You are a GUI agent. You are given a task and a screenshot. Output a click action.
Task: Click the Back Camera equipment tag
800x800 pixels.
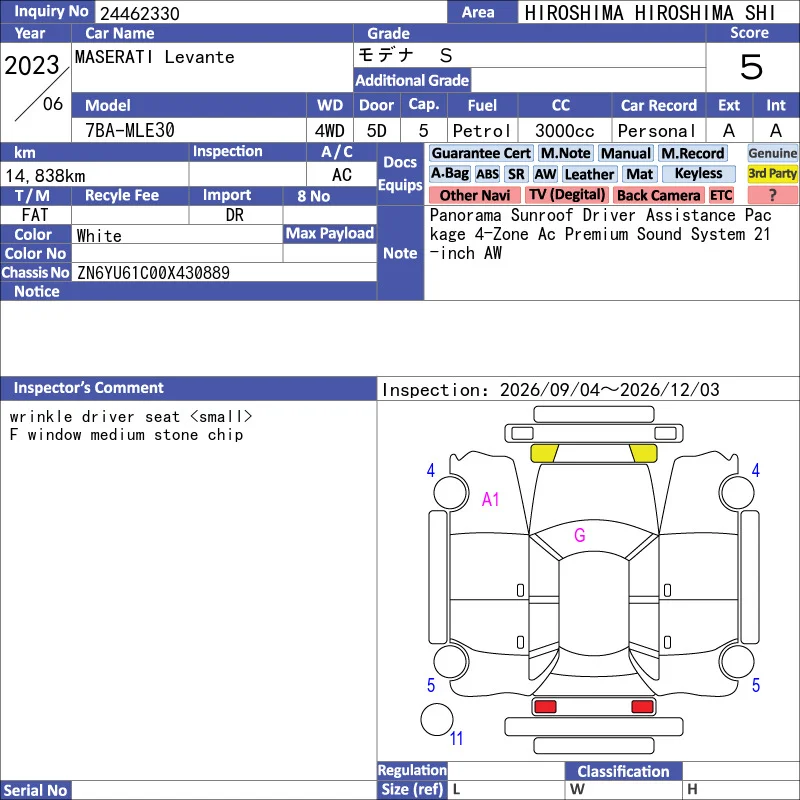pos(658,195)
